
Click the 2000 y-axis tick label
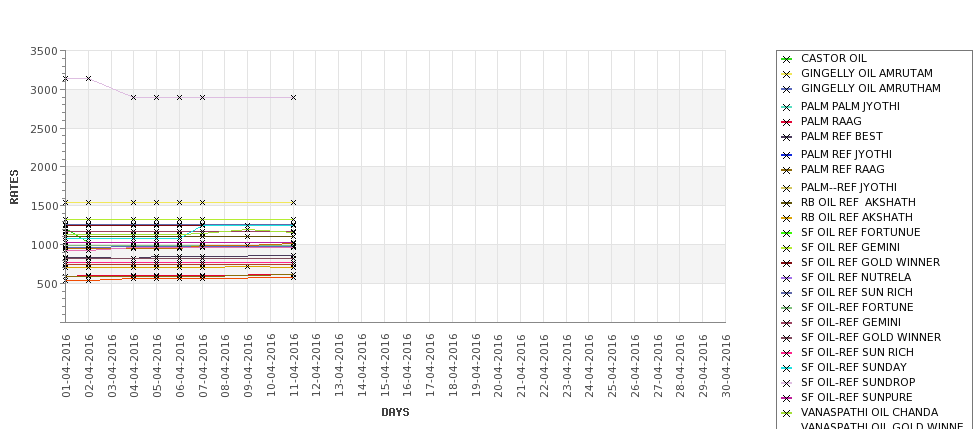pos(44,167)
